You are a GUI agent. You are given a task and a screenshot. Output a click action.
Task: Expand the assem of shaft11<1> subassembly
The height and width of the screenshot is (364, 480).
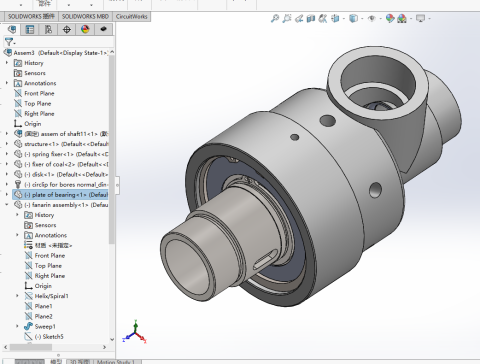point(7,134)
